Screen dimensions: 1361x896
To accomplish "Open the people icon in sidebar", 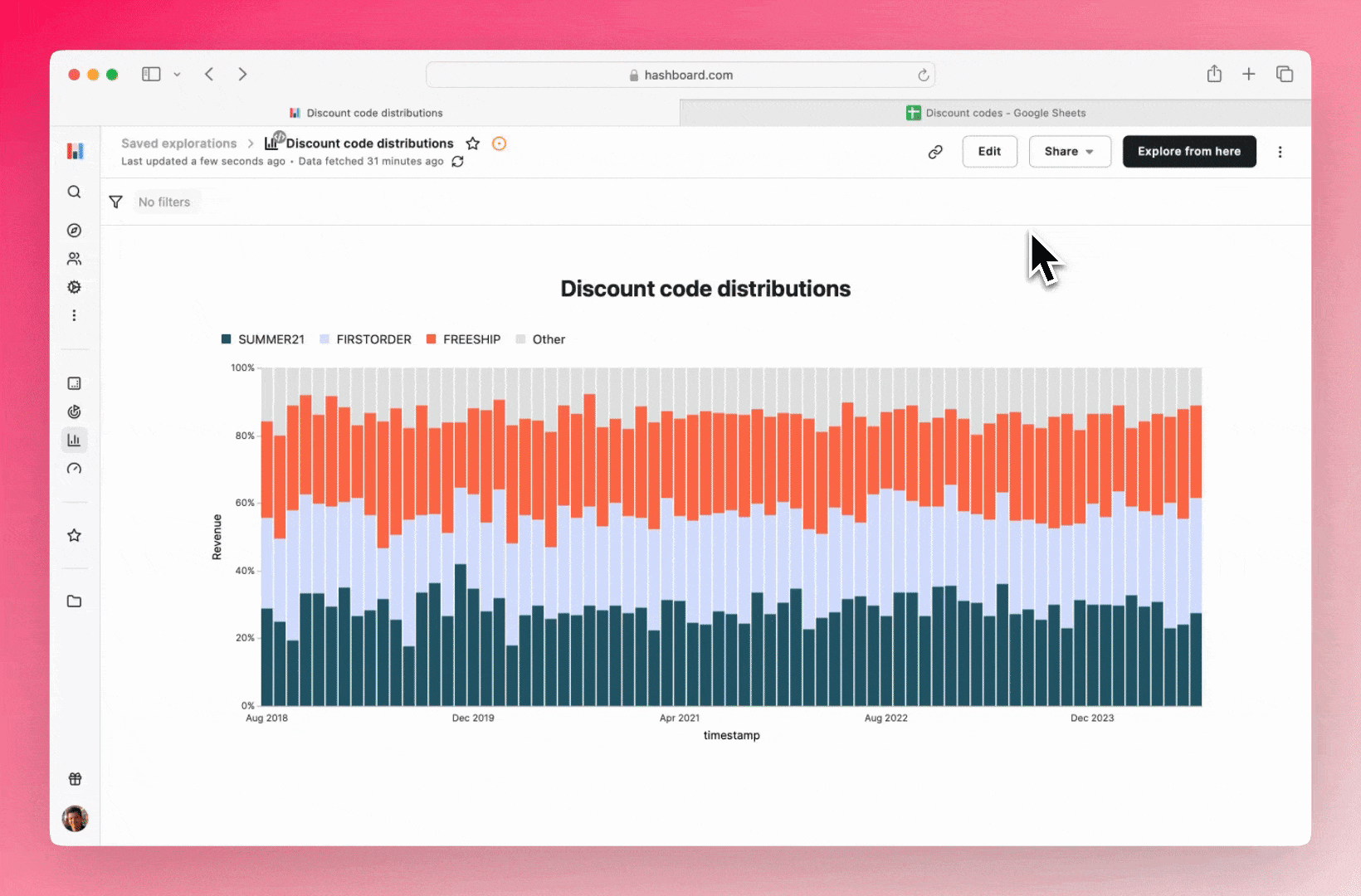I will 74,259.
